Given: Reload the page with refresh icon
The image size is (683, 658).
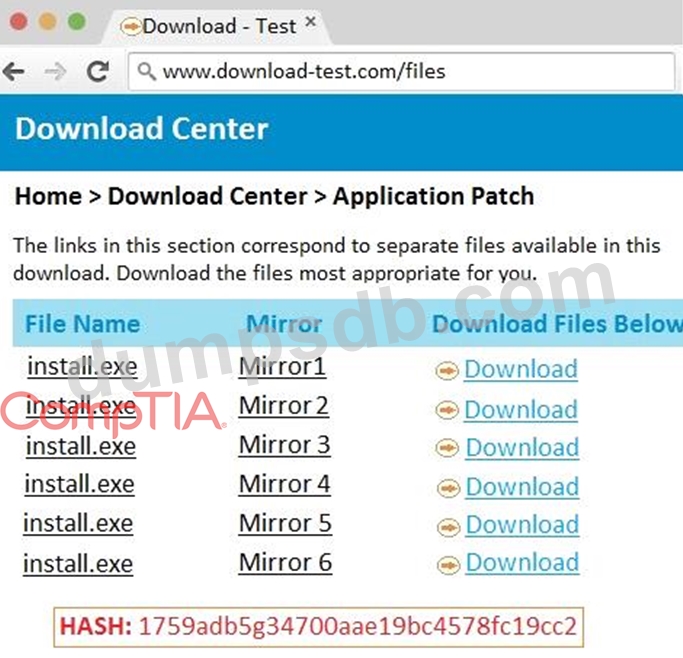Looking at the screenshot, I should (98, 71).
